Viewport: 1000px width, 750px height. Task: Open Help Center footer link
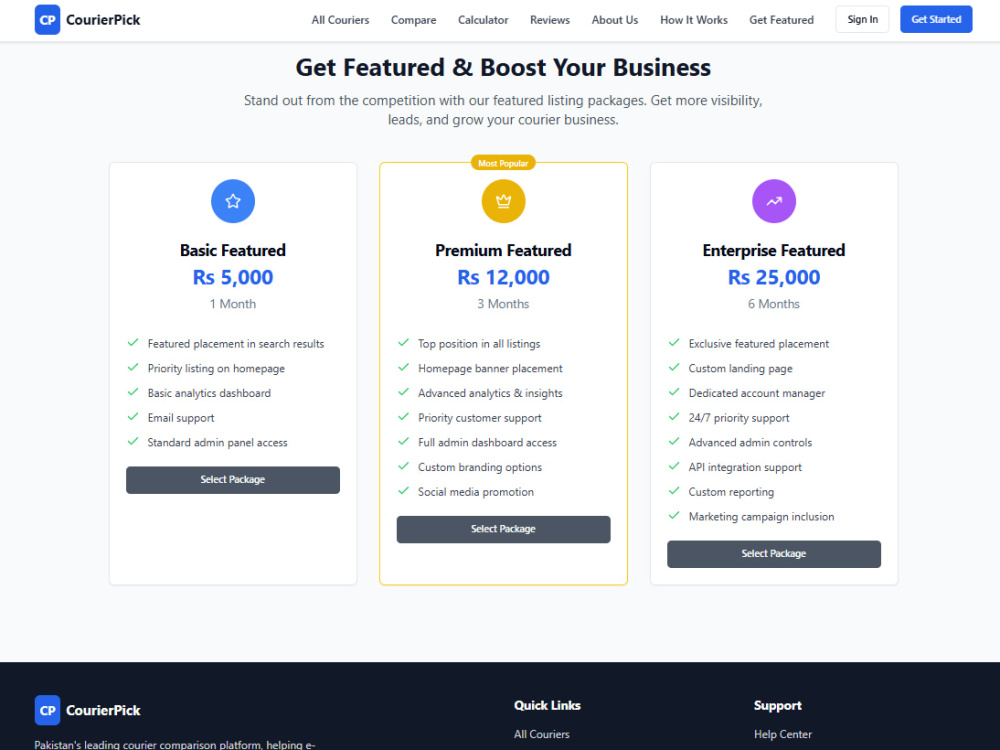tap(783, 734)
